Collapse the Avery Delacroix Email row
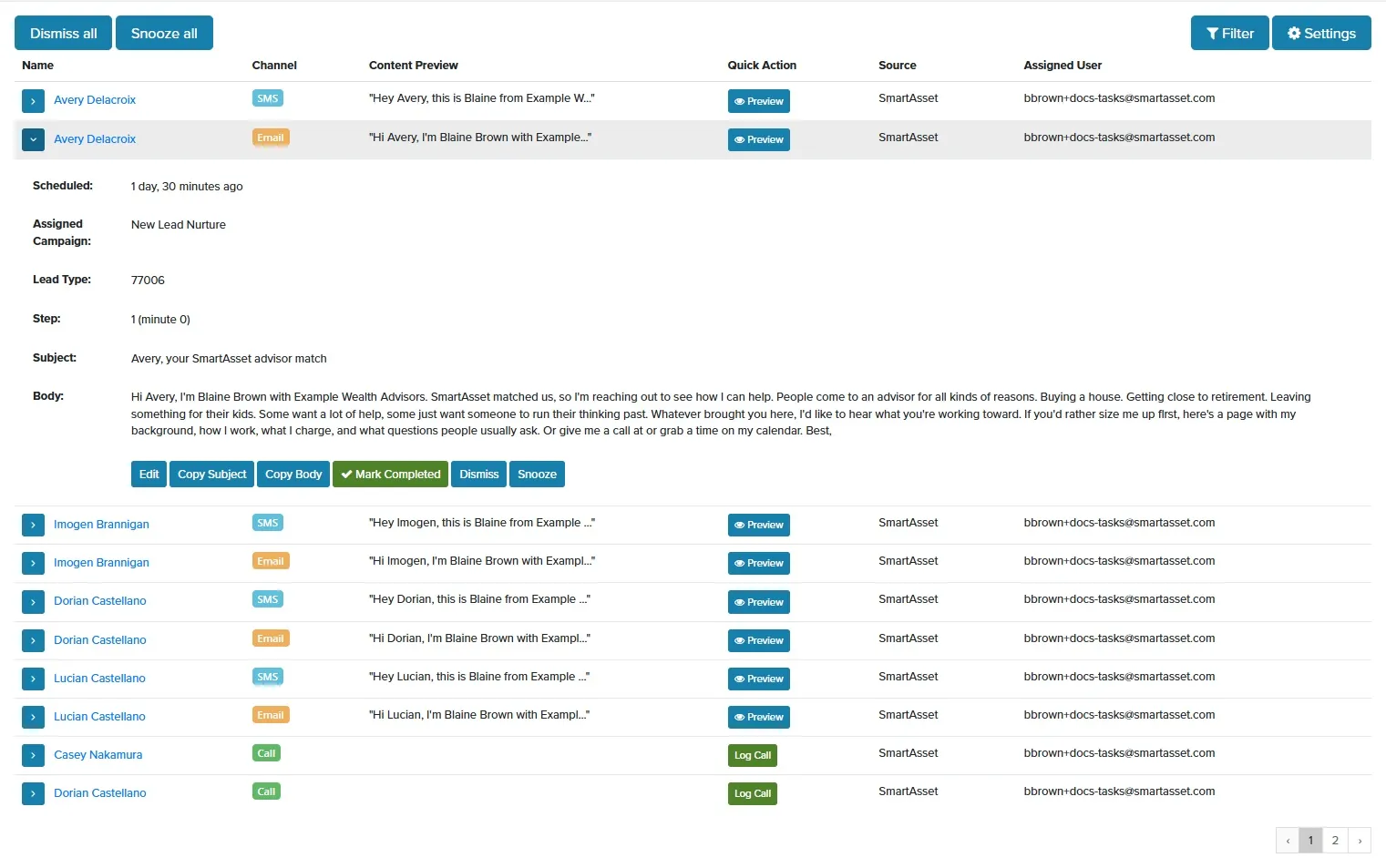Screen dimensions: 1386x868 [33, 139]
